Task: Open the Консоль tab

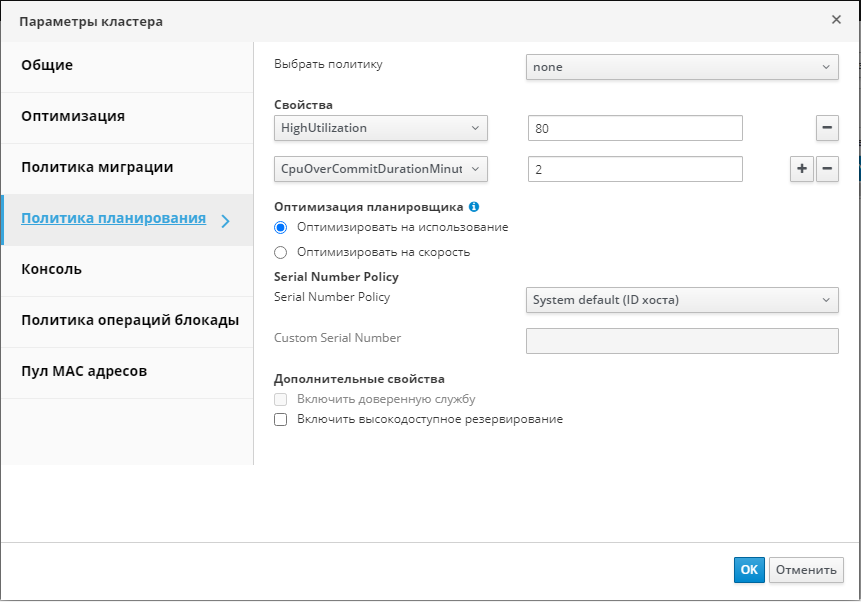Action: [x=51, y=269]
